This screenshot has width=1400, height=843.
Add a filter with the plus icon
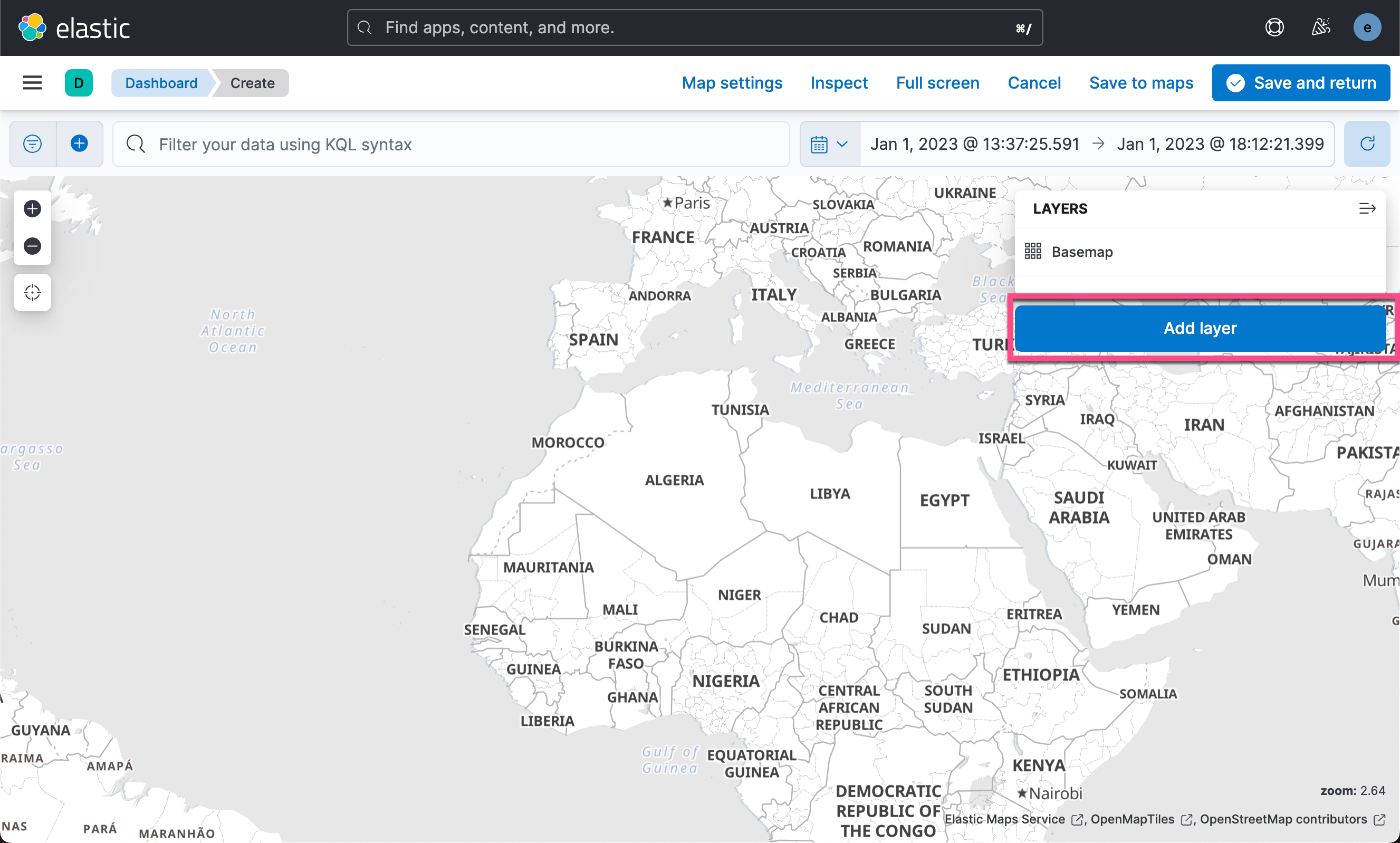[80, 143]
